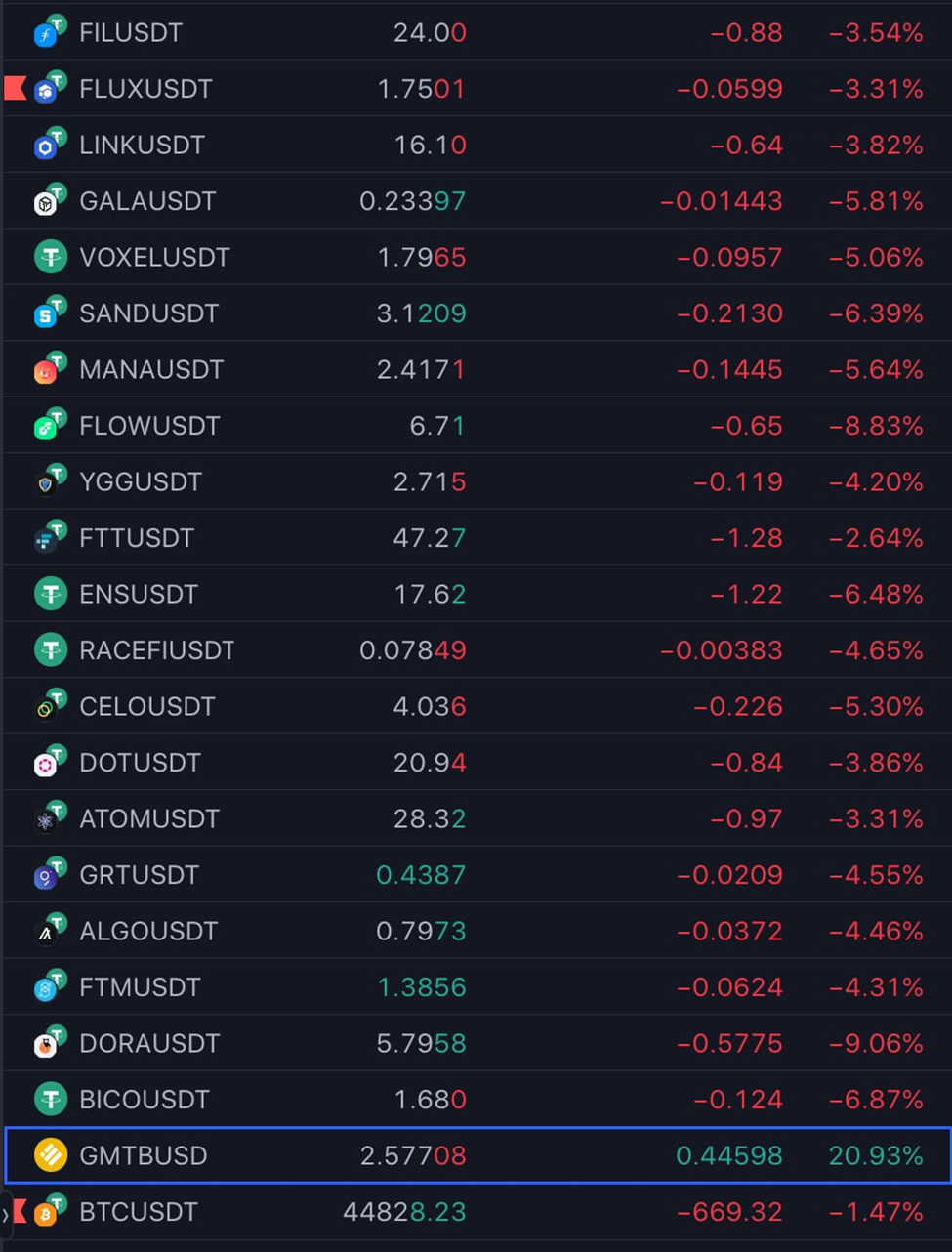
Task: Click the Tether icon beside VOXELUSDT
Action: (x=51, y=257)
